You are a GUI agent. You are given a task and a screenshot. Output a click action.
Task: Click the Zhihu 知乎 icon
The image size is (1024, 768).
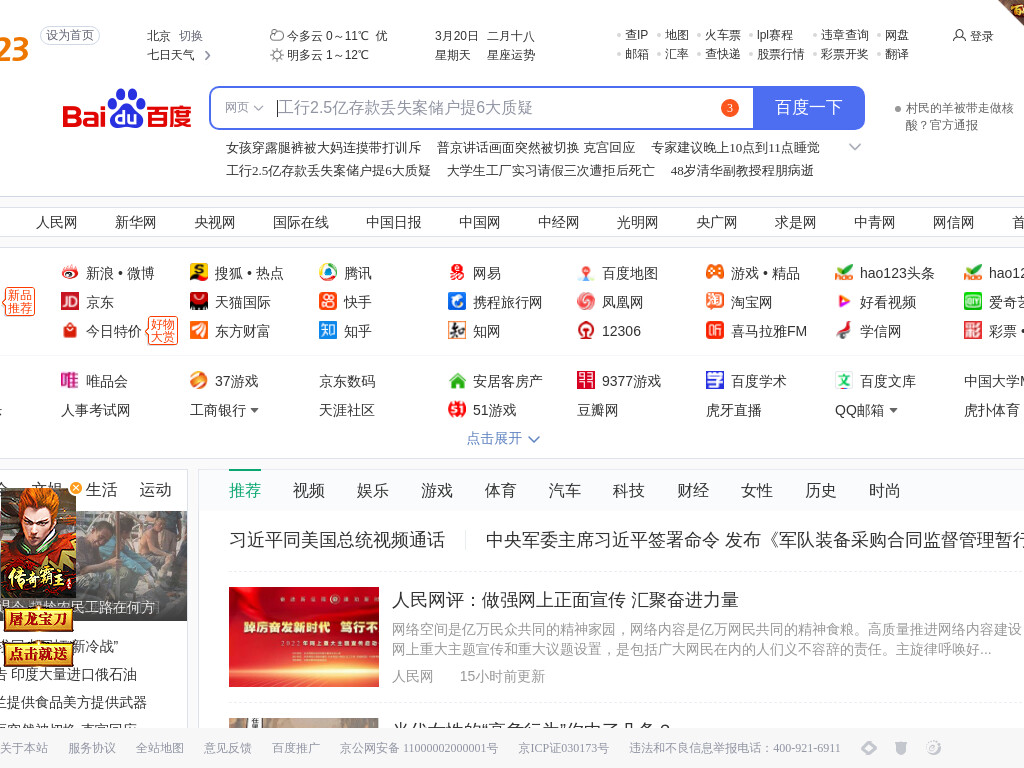328,330
